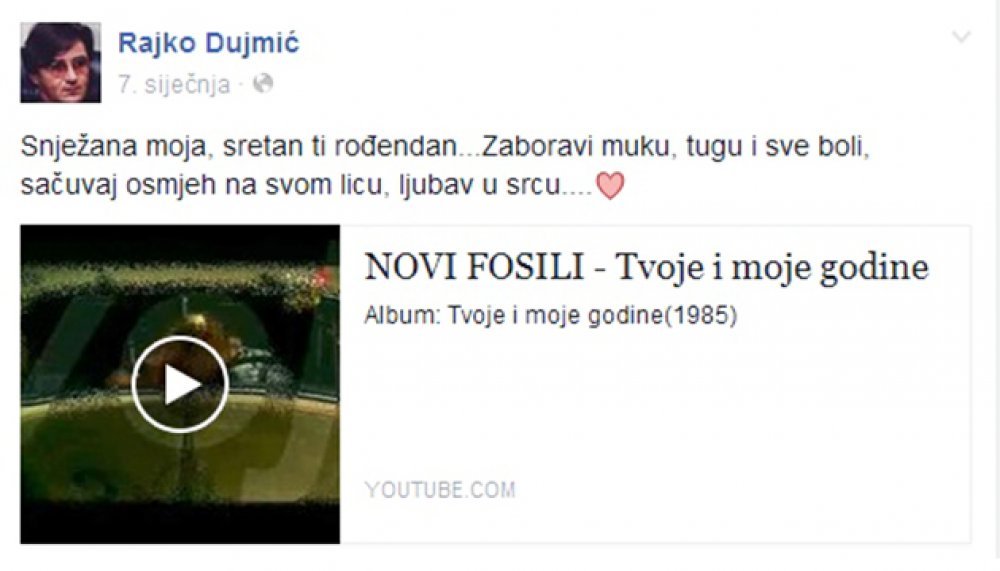Open Rajko Dujmić's profile name link
The height and width of the screenshot is (571, 1000).
[x=209, y=43]
